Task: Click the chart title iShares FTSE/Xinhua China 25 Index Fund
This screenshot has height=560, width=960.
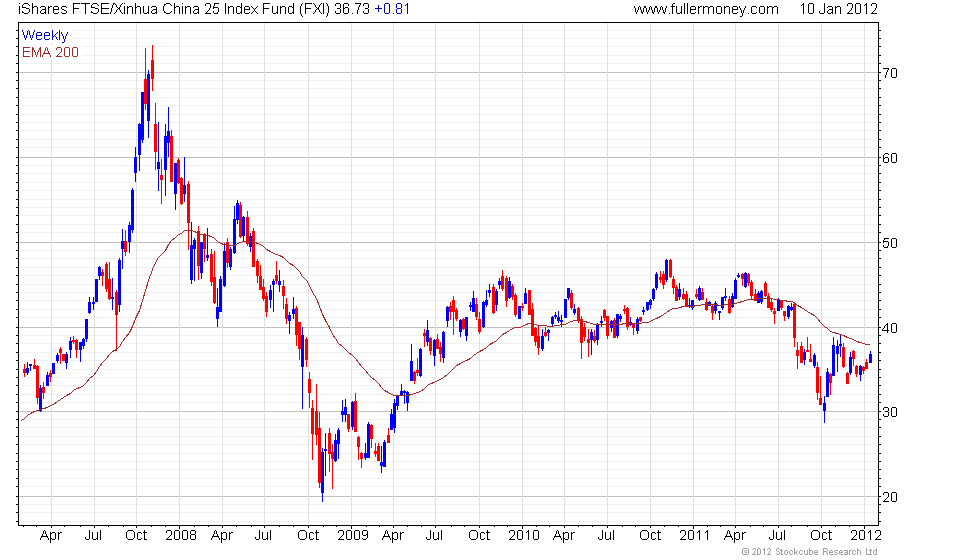Action: coord(157,9)
